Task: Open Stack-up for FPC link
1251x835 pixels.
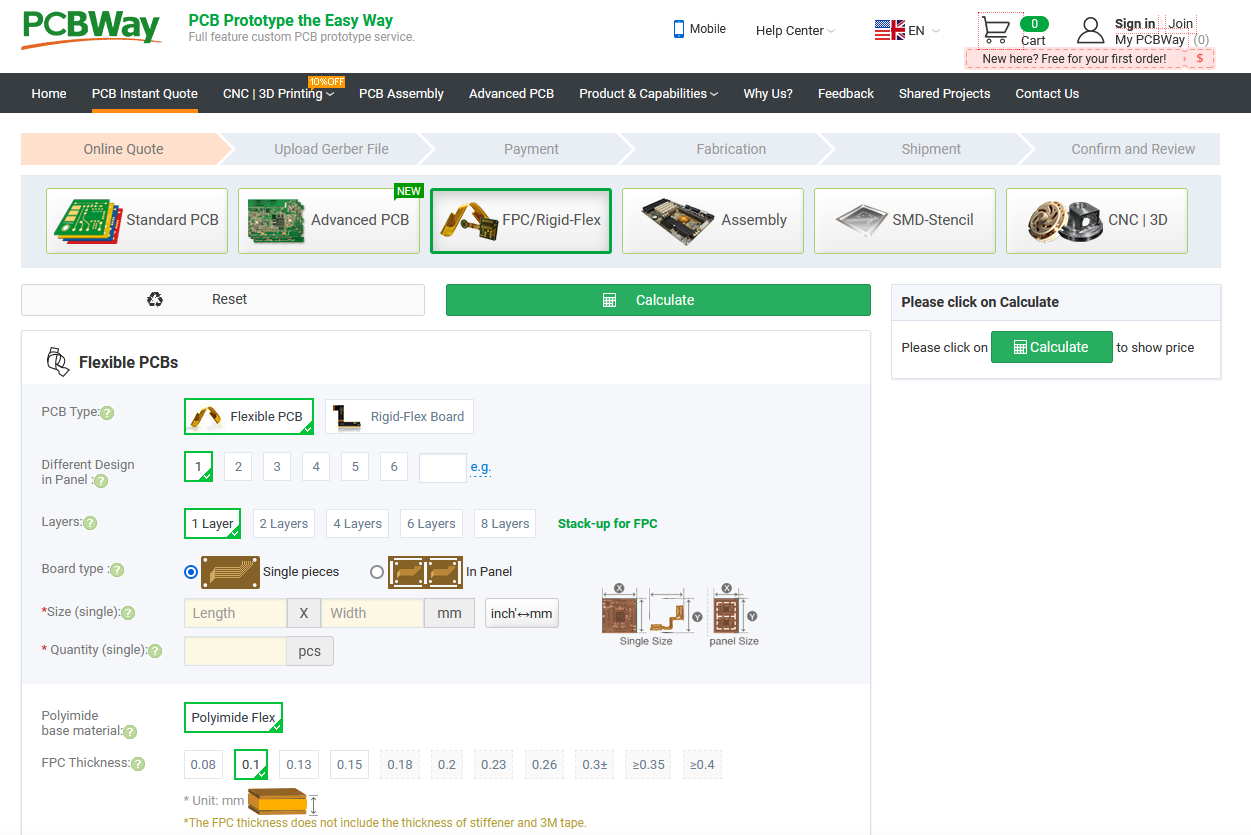Action: coord(607,524)
